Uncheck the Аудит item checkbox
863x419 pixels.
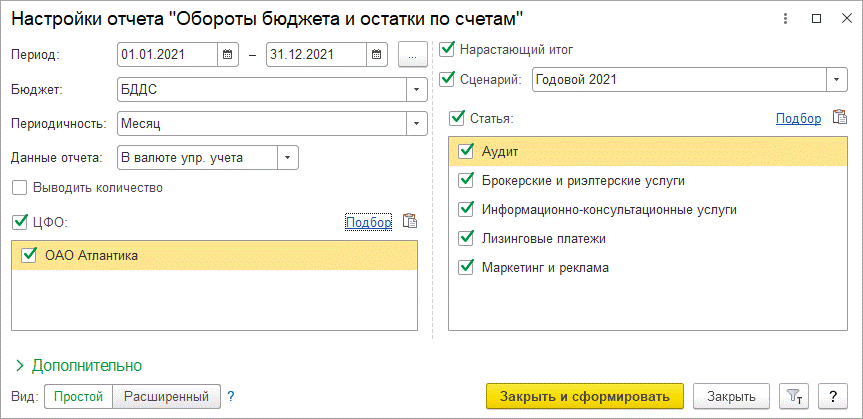tap(465, 151)
